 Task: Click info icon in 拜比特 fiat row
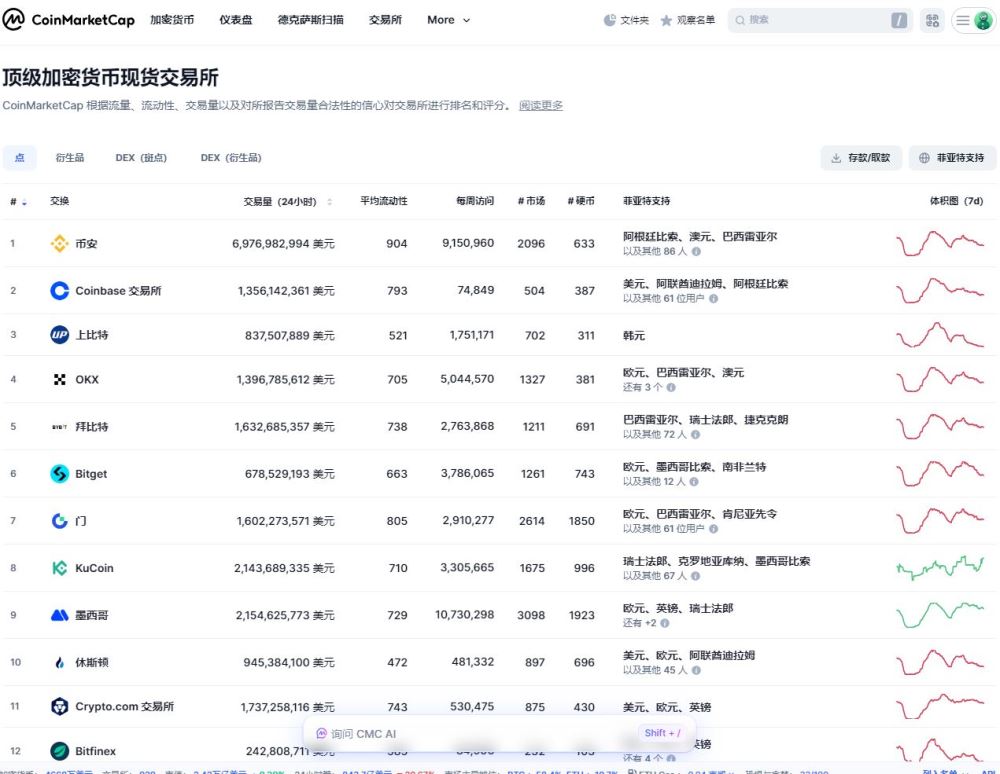(x=695, y=434)
